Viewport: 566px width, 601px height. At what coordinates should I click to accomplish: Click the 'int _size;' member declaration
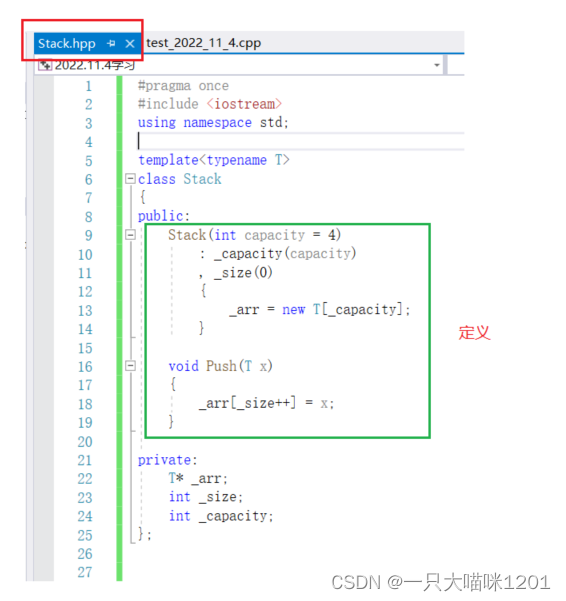[206, 497]
